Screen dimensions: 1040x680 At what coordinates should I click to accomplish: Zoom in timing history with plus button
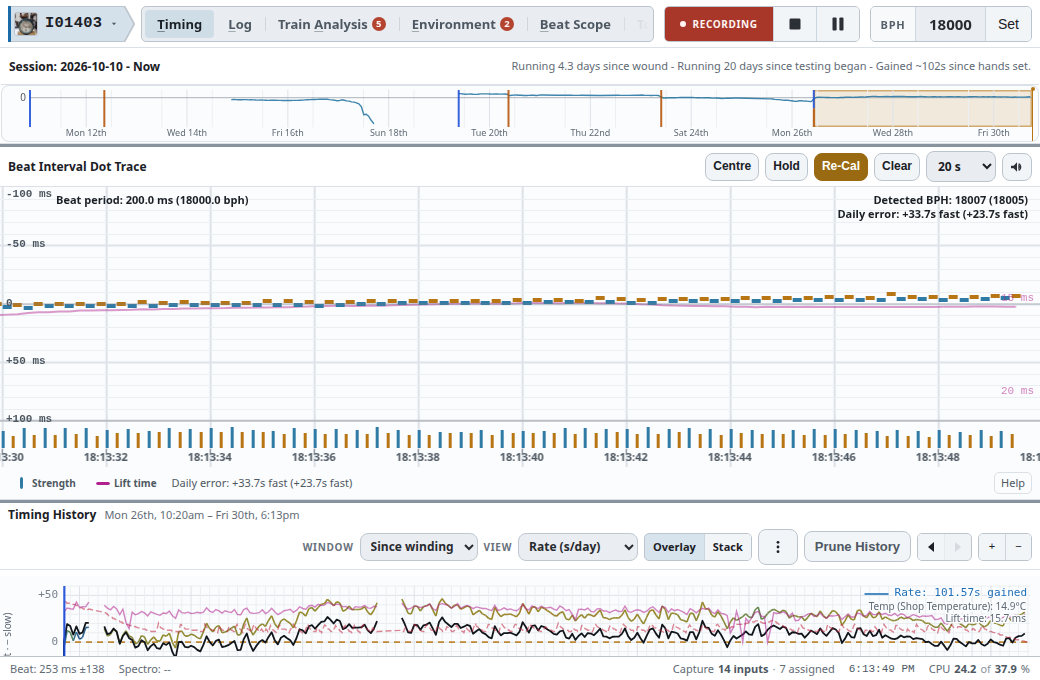[992, 547]
